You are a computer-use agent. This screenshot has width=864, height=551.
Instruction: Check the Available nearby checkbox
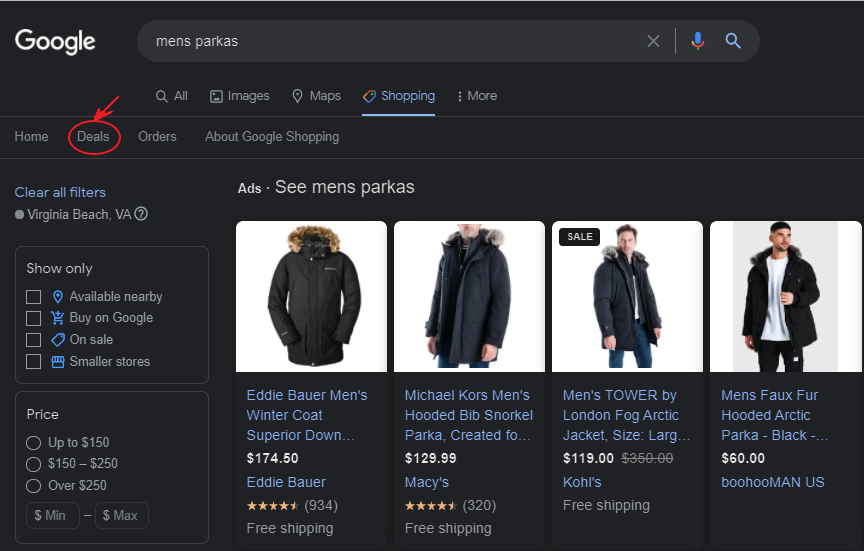coord(34,297)
